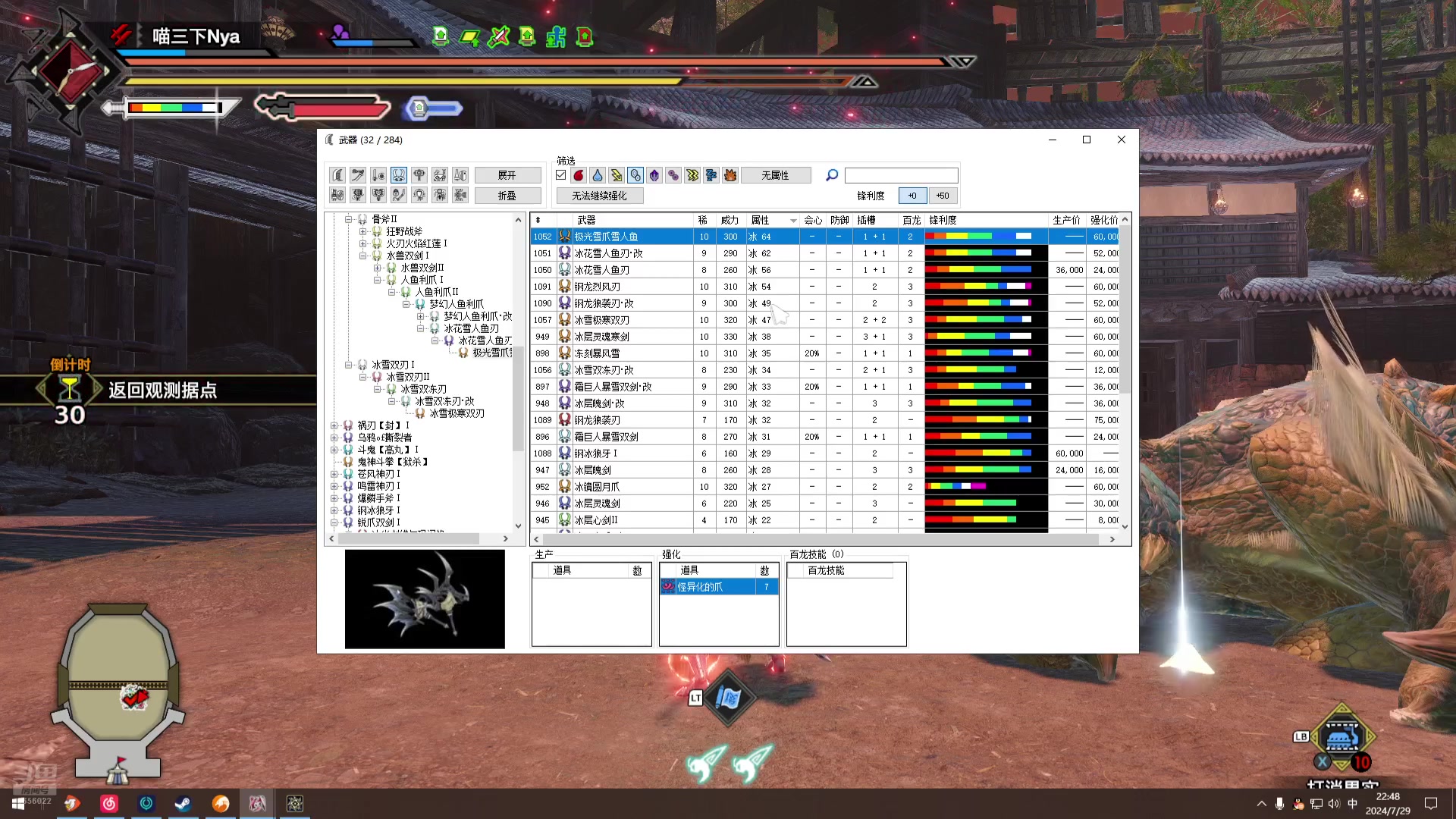The image size is (1456, 819).
Task: Open NetEase Music app in taskbar
Action: pos(109,803)
